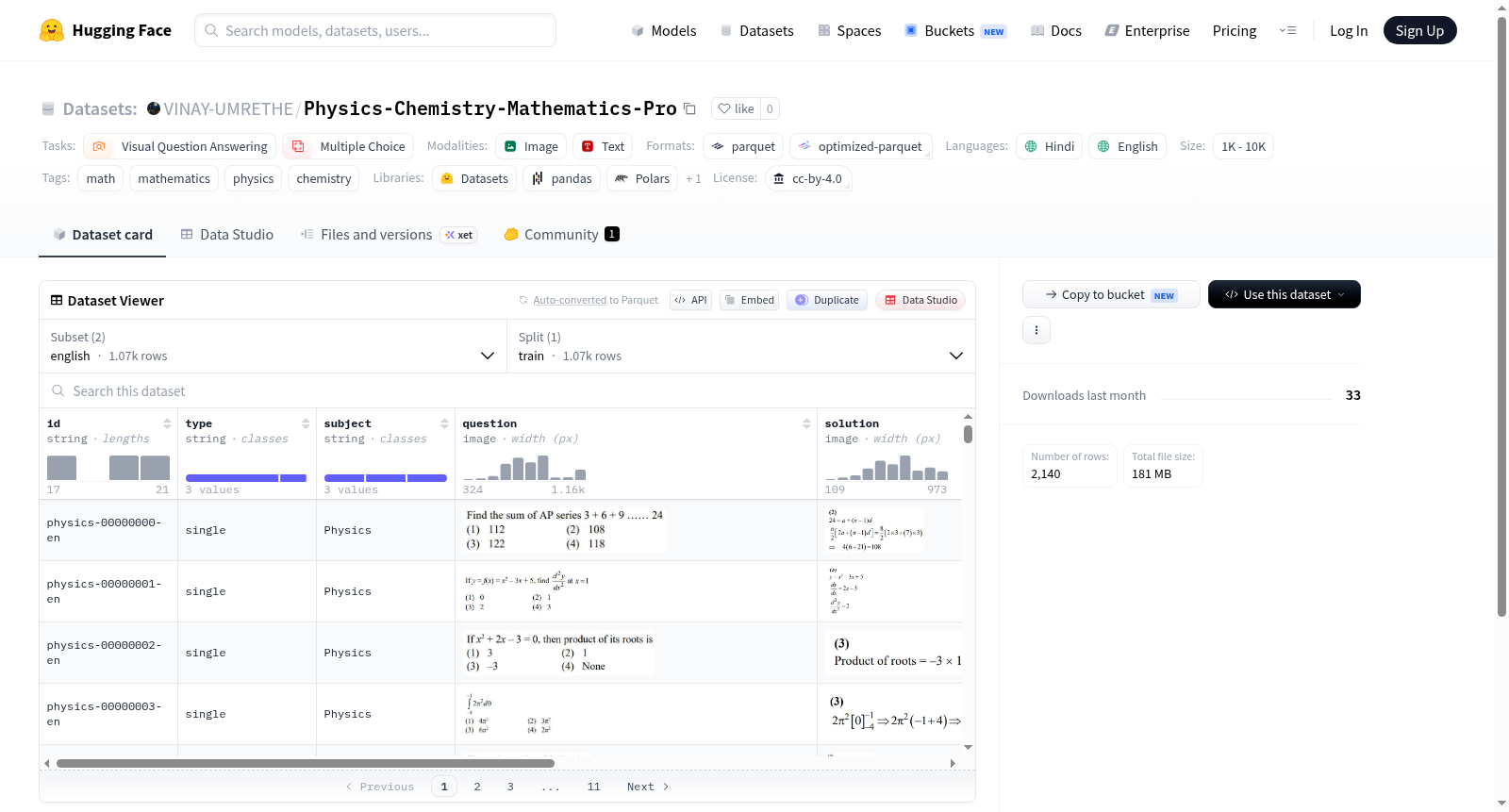Open Docs in top navigation
This screenshot has height=812, width=1509.
(x=1056, y=30)
